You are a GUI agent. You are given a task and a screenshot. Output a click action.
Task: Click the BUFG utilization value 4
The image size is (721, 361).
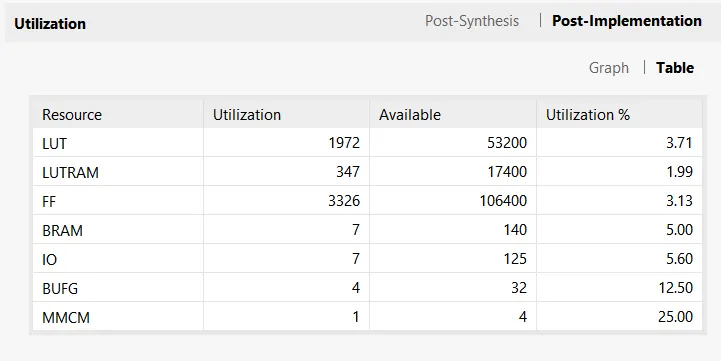[x=355, y=288]
